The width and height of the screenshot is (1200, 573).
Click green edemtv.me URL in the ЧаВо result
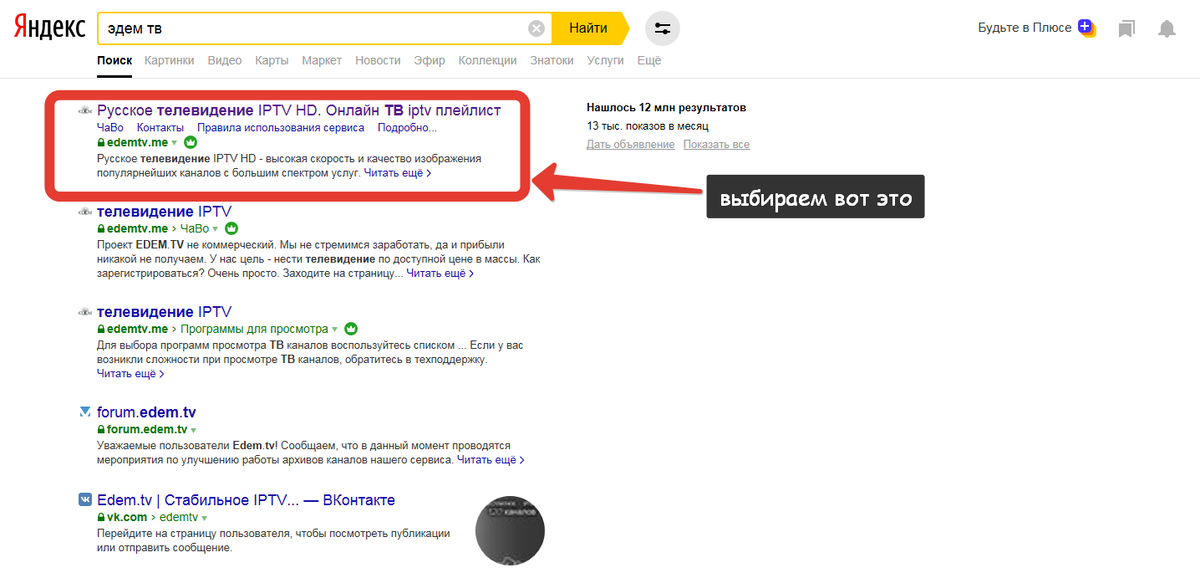click(137, 229)
